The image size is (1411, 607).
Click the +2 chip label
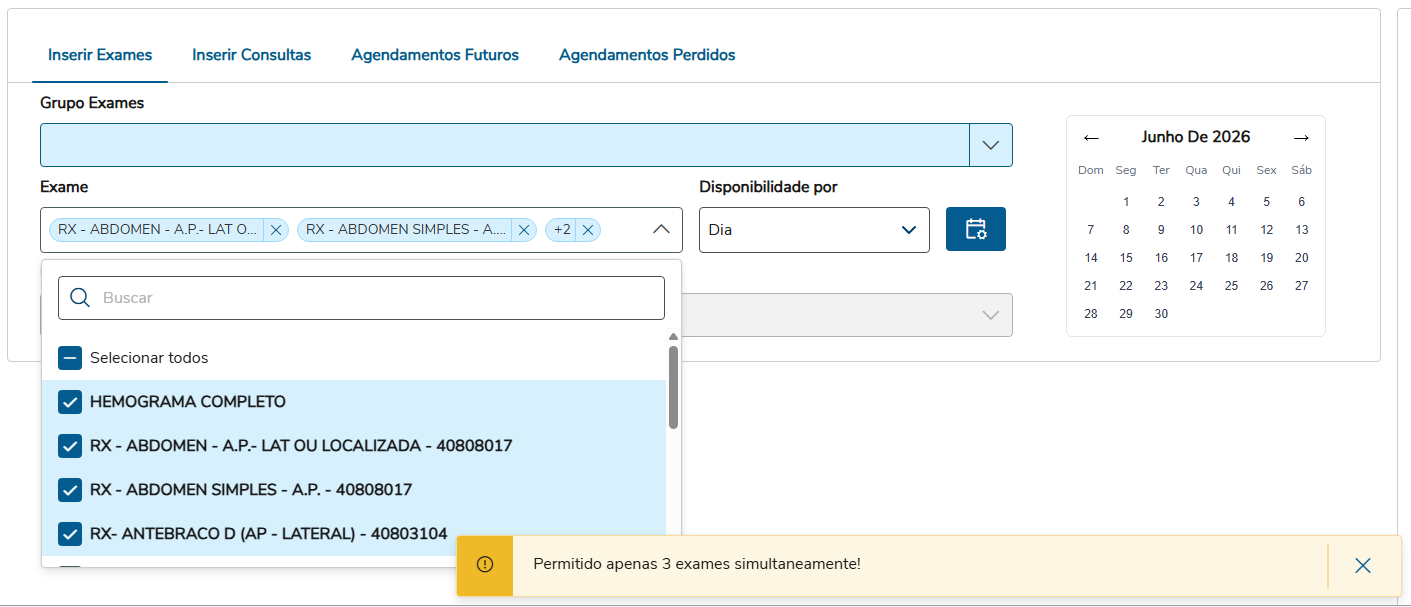(x=562, y=230)
